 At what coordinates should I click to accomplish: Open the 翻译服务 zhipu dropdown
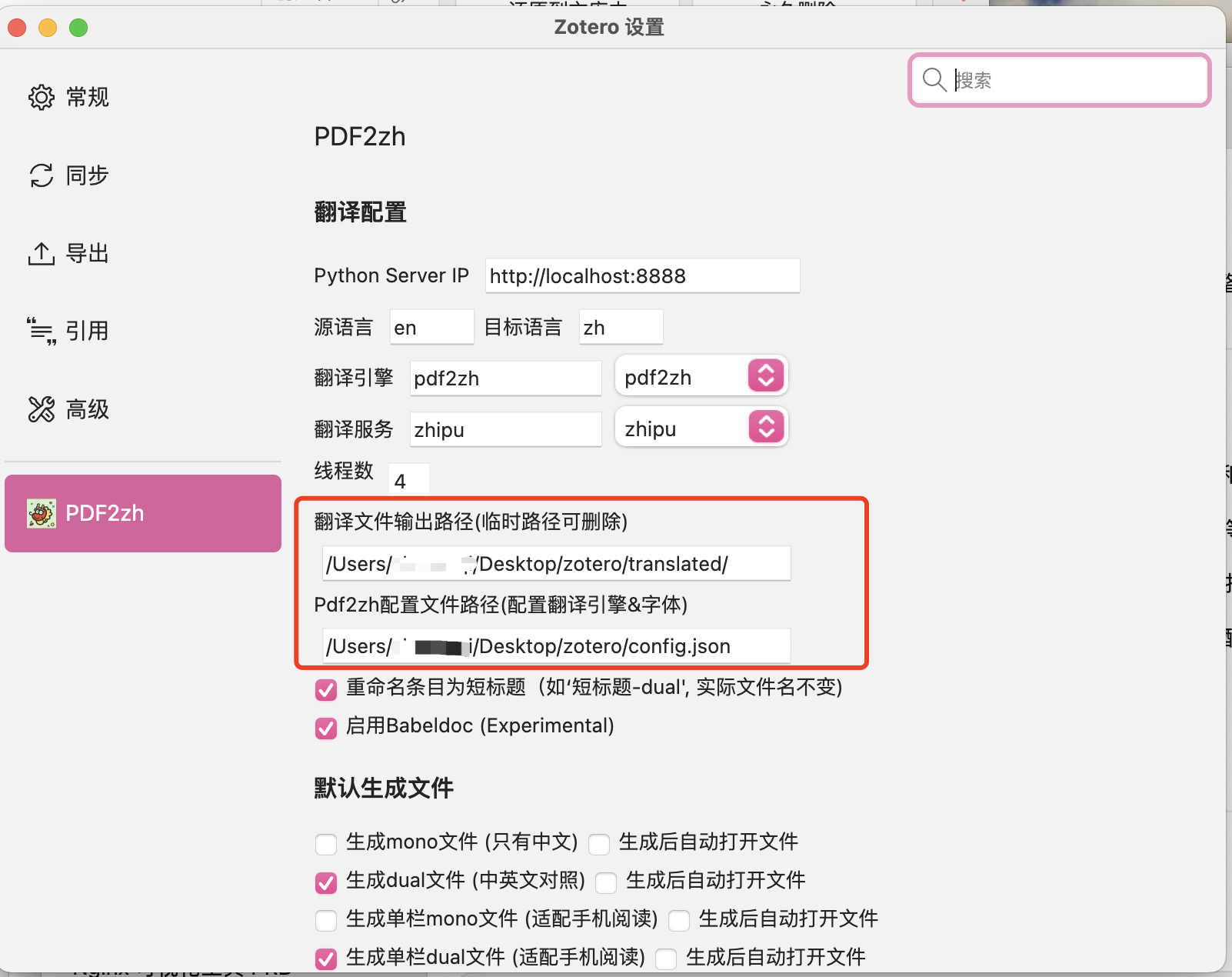point(701,428)
